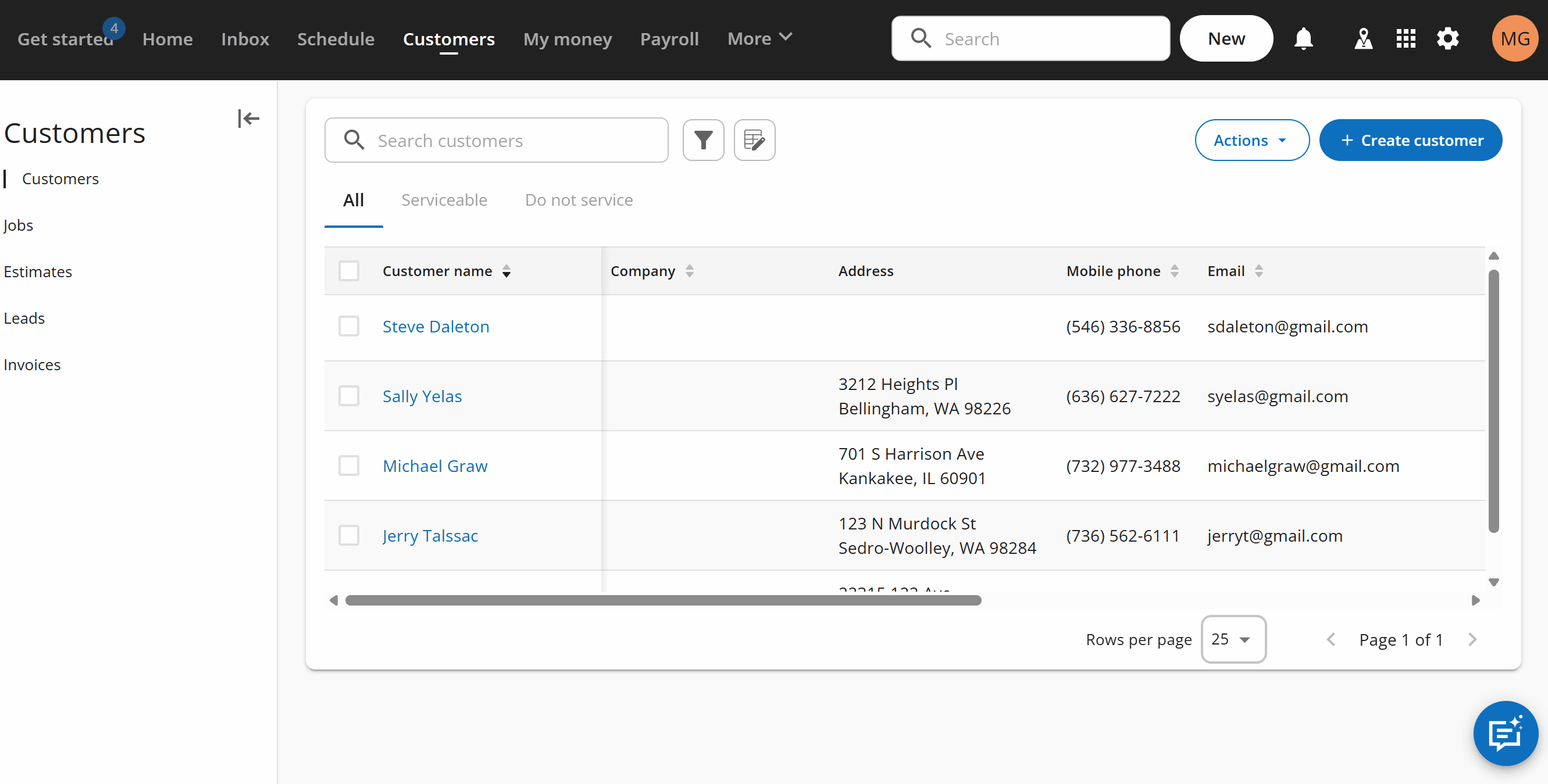Open the chat assistant bubble

1506,732
